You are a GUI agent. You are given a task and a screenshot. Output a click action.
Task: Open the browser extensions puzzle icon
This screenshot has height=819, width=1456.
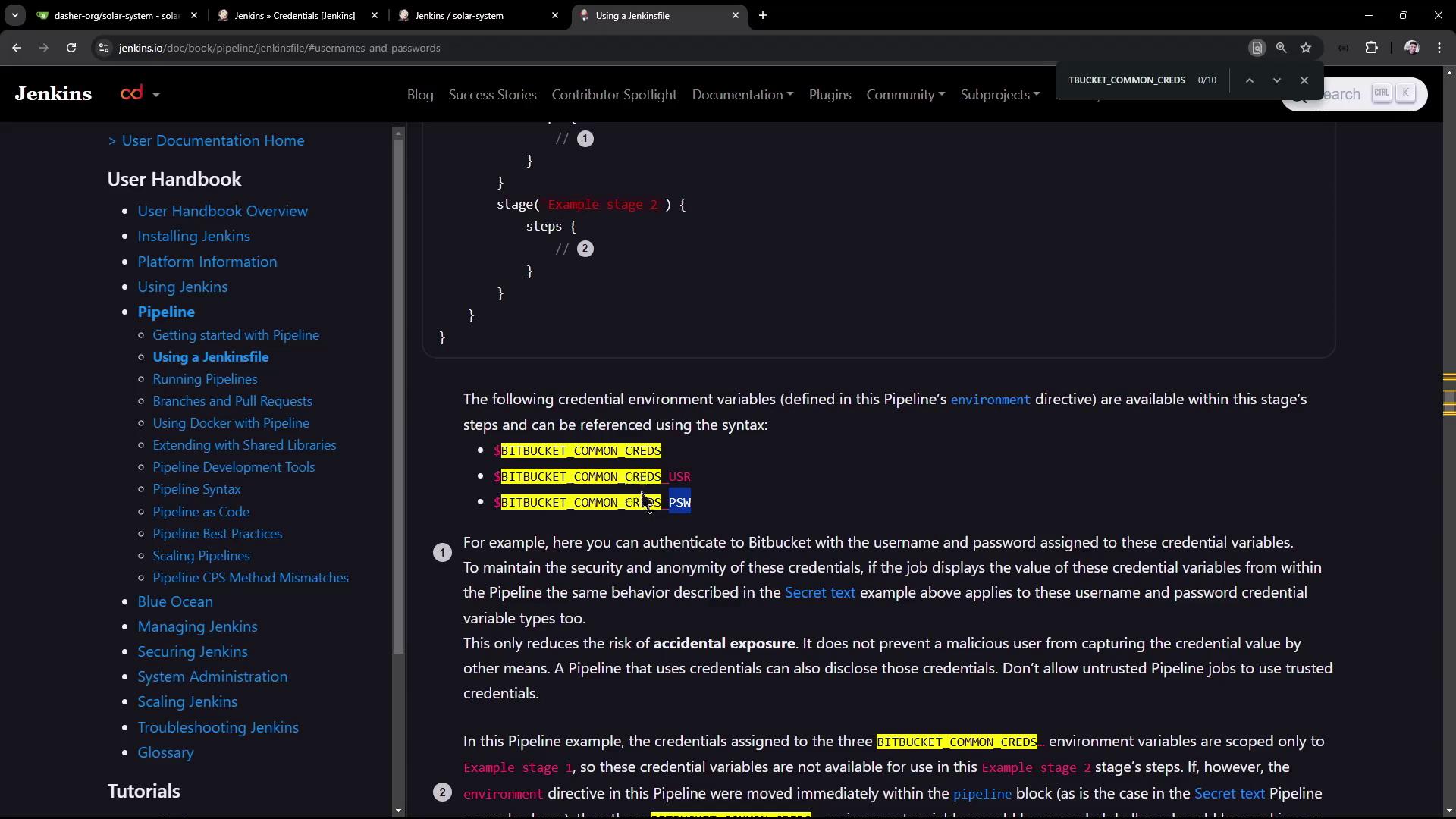(1371, 48)
